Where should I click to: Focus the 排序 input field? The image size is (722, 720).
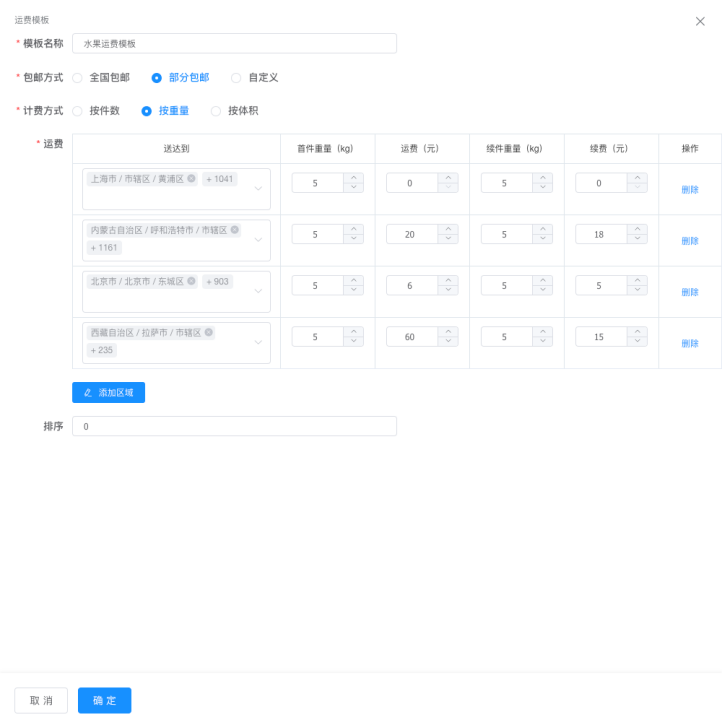[x=234, y=426]
